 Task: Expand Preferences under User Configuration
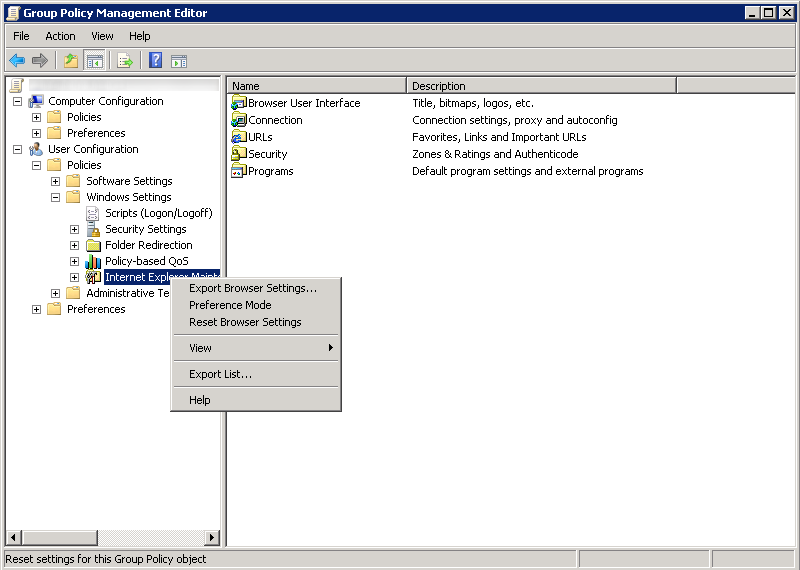click(36, 309)
